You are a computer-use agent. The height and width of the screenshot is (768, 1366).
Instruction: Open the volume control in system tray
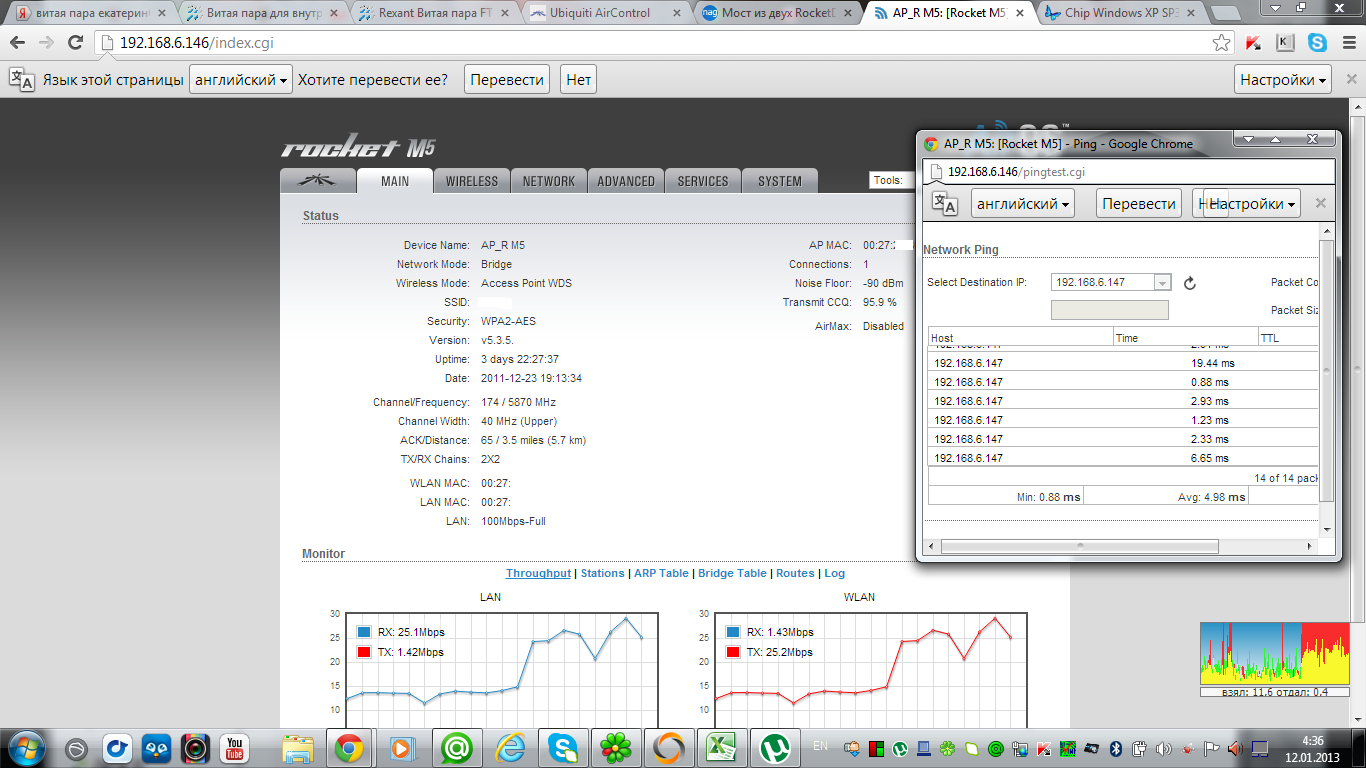pyautogui.click(x=1165, y=748)
